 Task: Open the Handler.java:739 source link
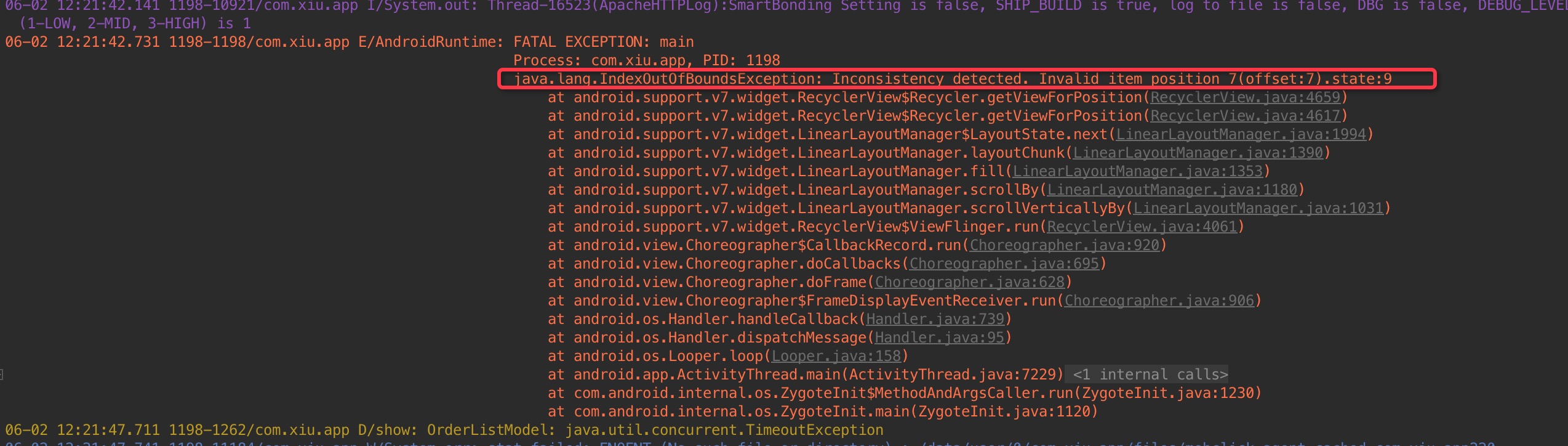[935, 319]
